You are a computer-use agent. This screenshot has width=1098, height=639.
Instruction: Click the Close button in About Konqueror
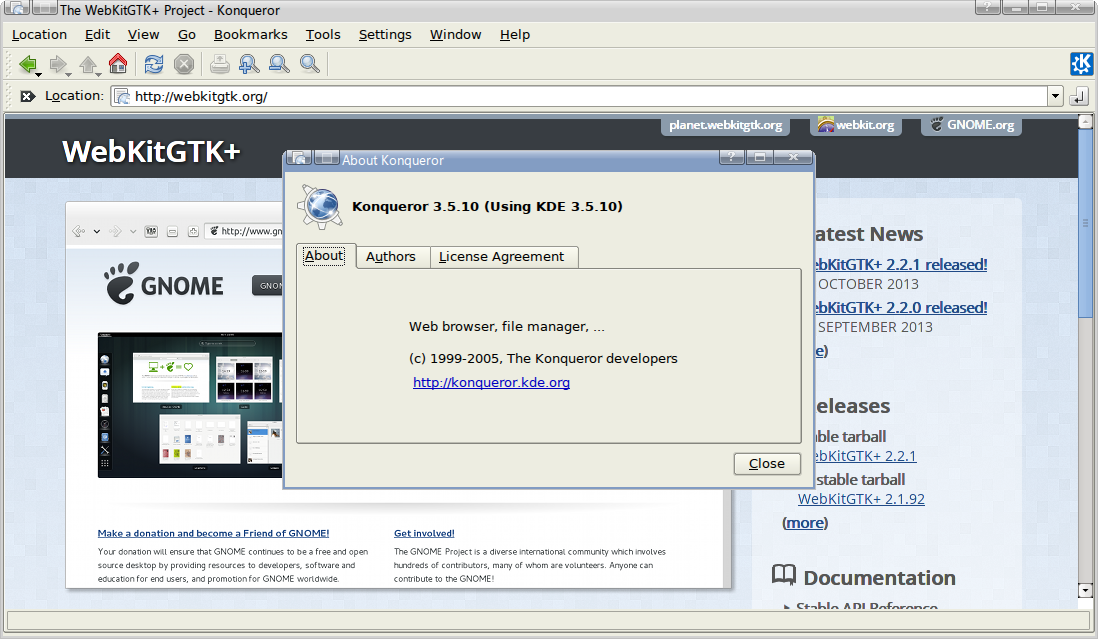click(767, 463)
